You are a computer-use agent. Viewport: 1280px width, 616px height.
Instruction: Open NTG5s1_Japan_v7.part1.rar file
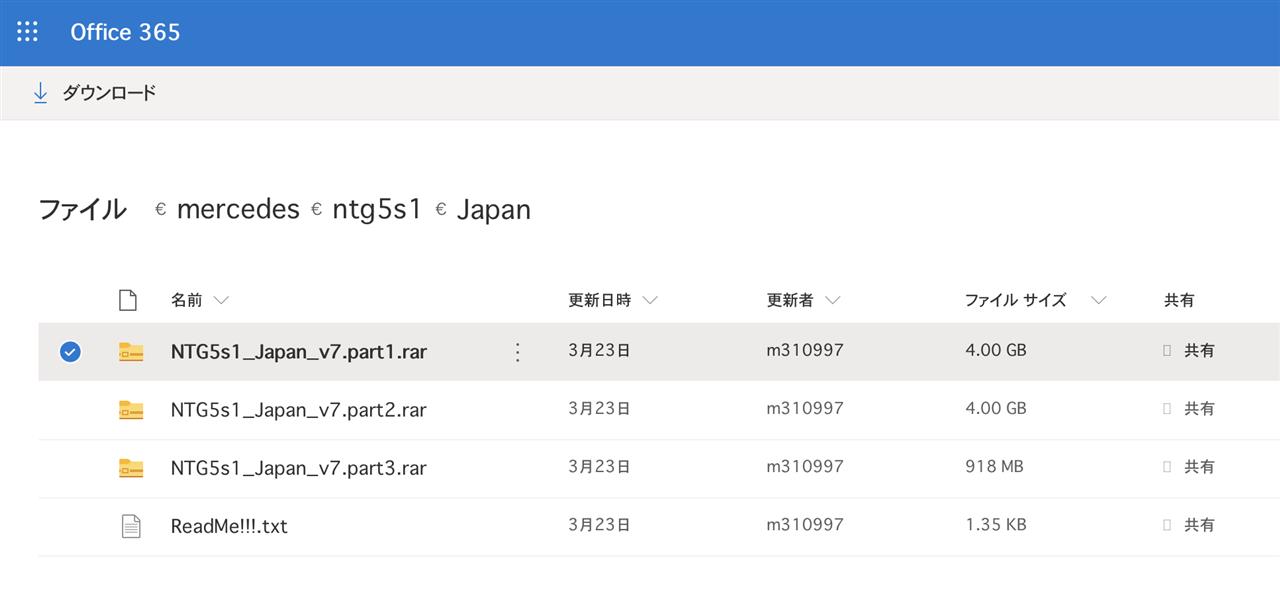pos(299,352)
